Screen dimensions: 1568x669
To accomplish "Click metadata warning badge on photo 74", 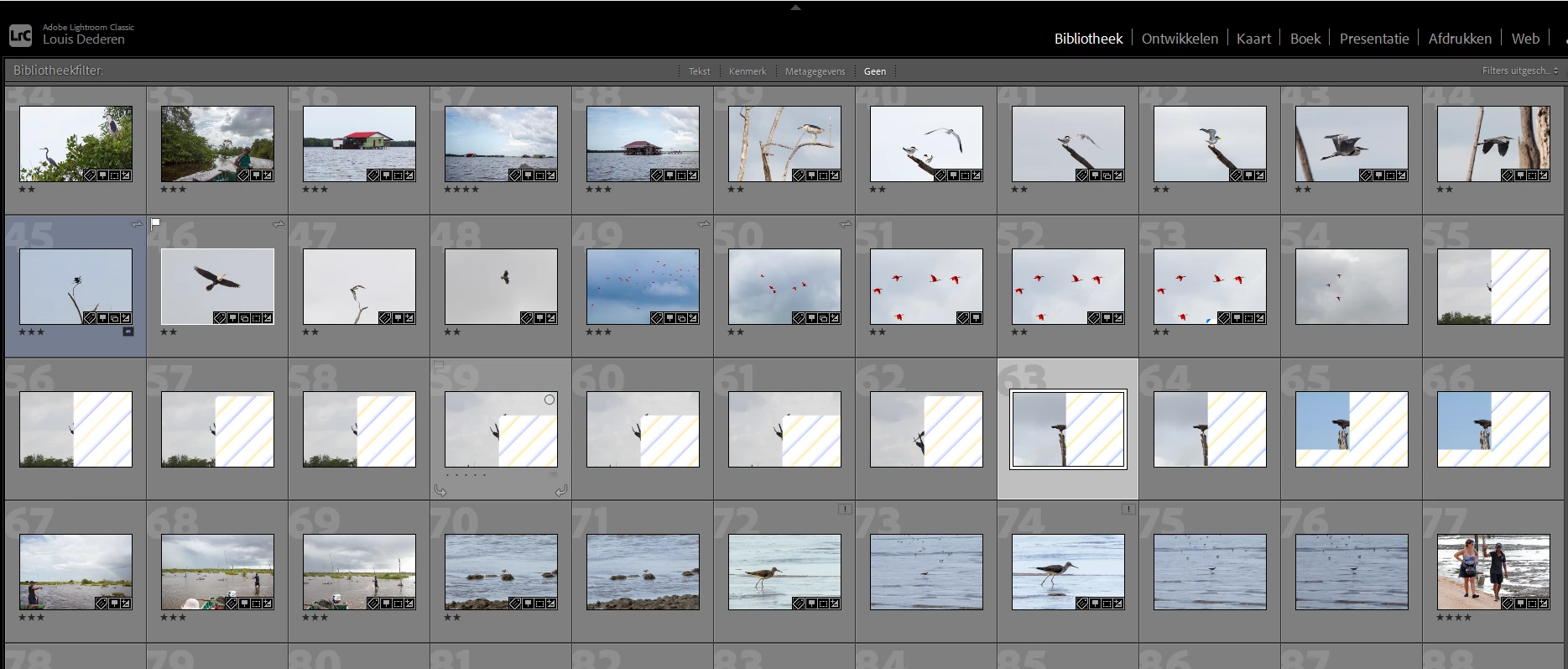I will [x=1128, y=509].
